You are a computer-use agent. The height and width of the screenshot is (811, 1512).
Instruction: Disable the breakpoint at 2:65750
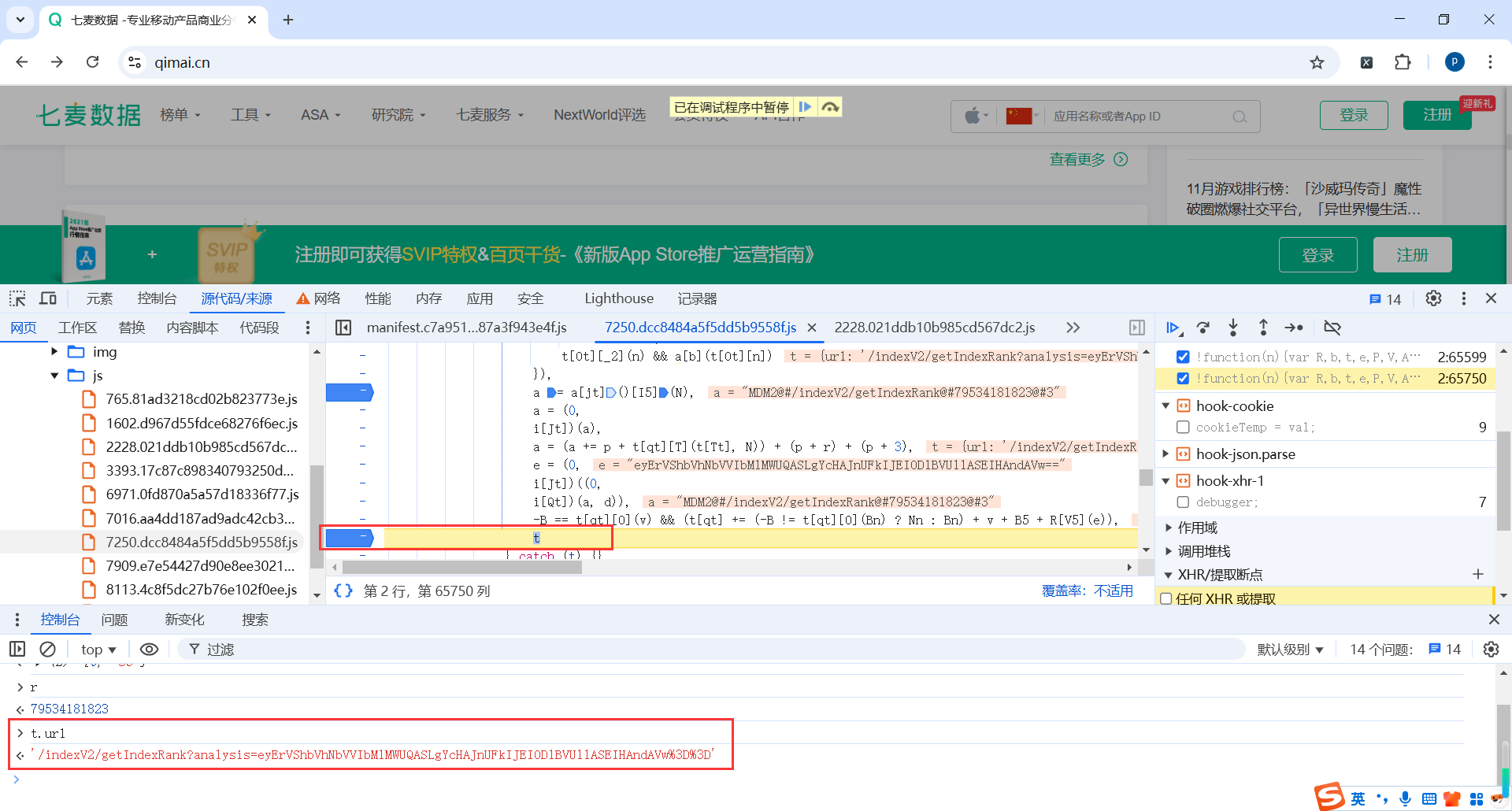pos(1183,379)
